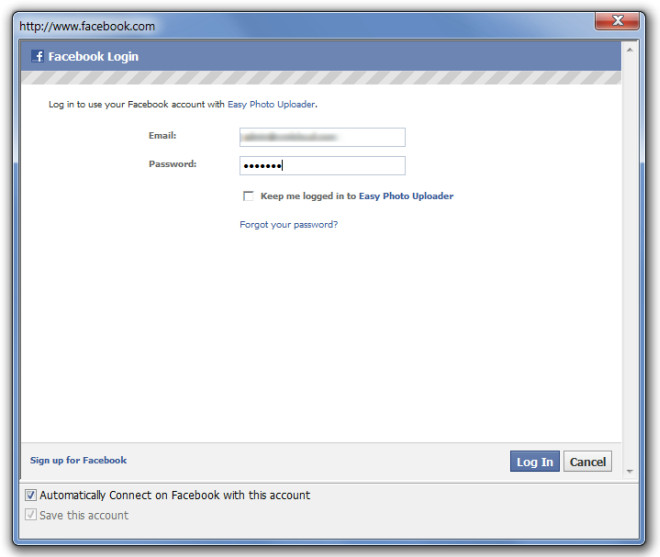Open the Easy Photo Uploader link in intro text
This screenshot has width=660, height=557.
271,104
